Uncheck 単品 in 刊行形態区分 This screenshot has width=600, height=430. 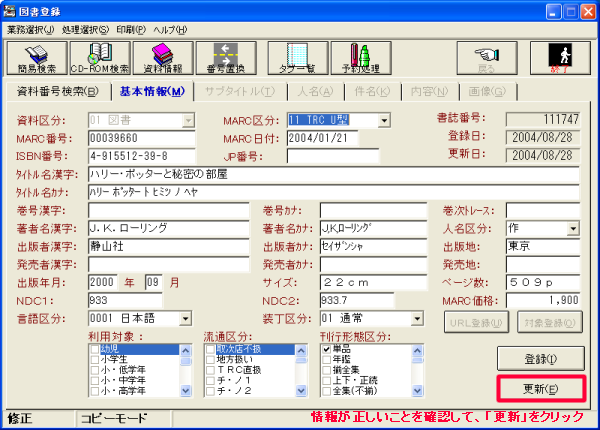(326, 349)
